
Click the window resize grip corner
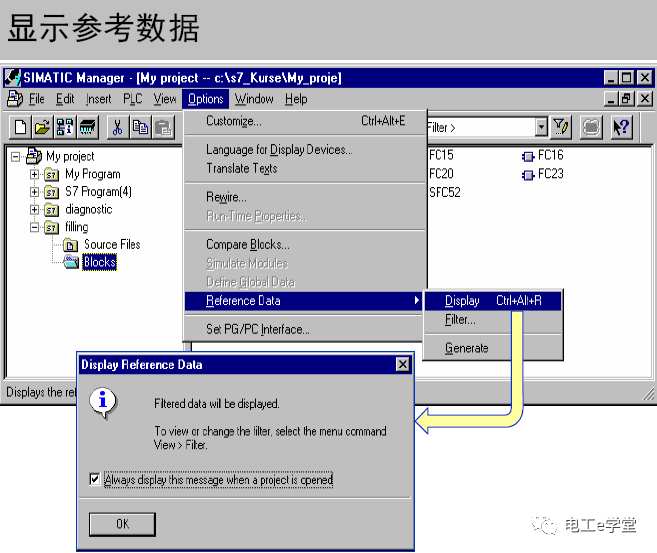pos(648,394)
